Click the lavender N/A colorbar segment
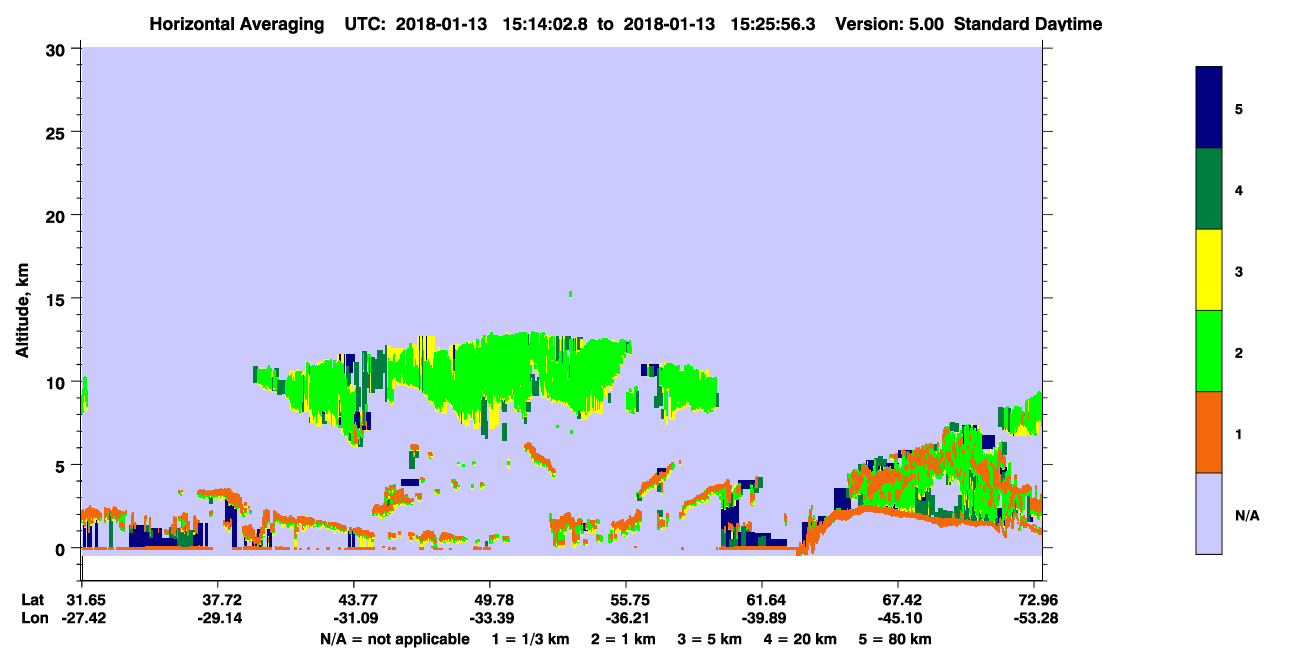Image resolution: width=1300 pixels, height=667 pixels. (x=1209, y=513)
